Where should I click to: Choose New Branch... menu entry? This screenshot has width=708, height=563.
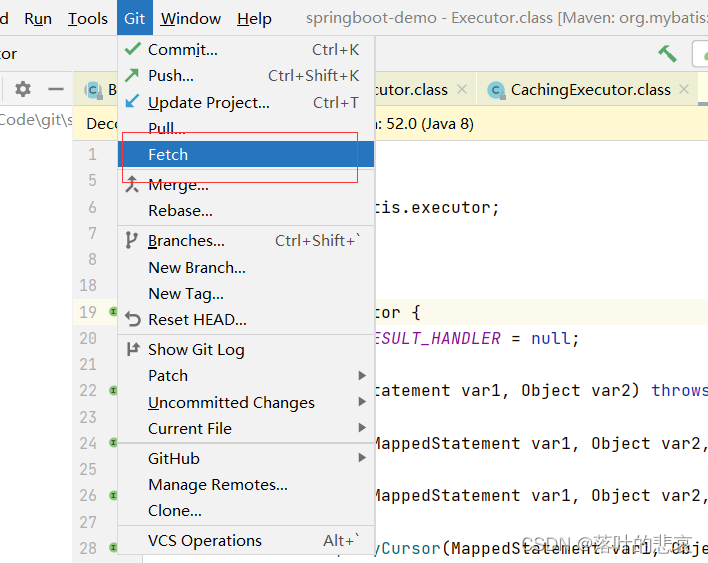tap(246, 267)
